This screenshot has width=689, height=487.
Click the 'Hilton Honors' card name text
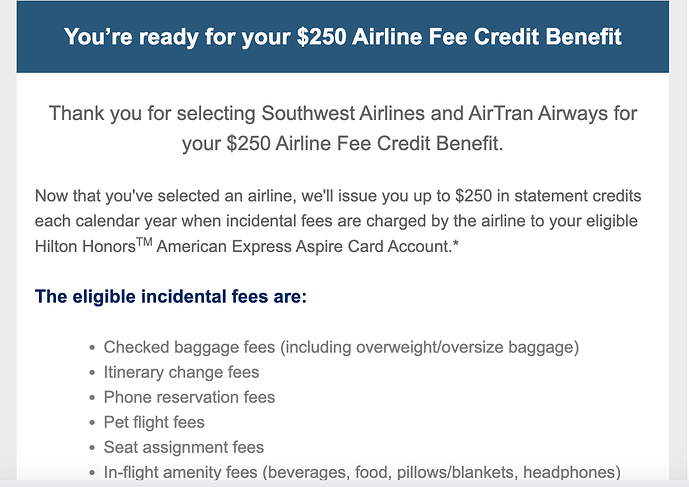(85, 247)
